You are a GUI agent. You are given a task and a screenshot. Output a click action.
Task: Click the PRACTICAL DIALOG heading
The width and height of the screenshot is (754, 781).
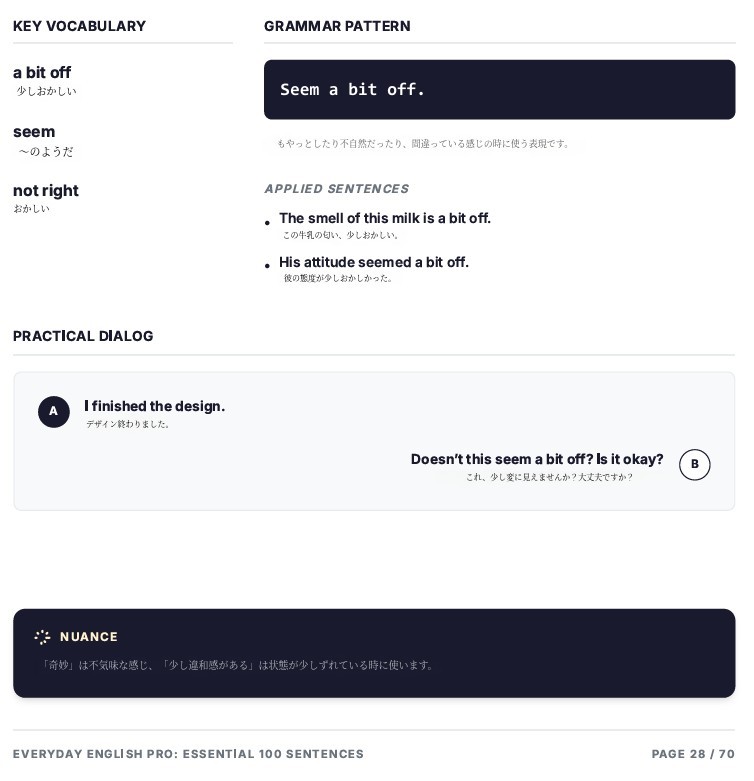[83, 336]
